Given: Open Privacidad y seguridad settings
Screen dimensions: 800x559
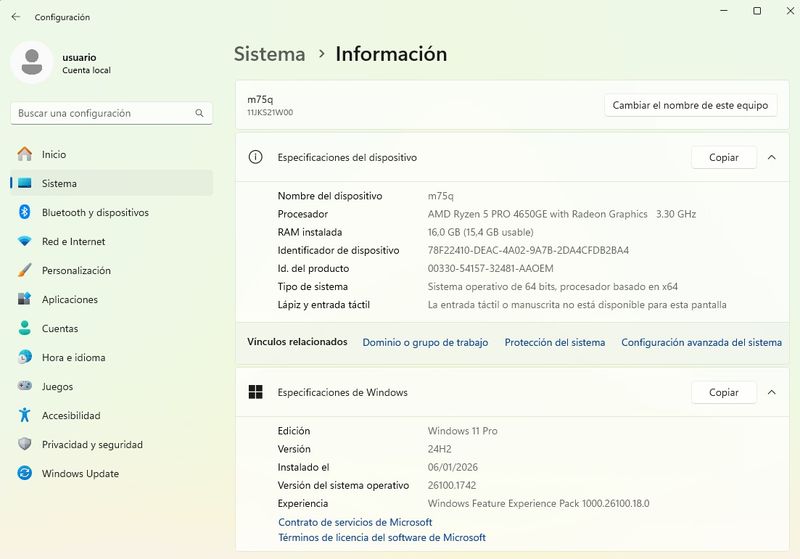Looking at the screenshot, I should point(112,444).
